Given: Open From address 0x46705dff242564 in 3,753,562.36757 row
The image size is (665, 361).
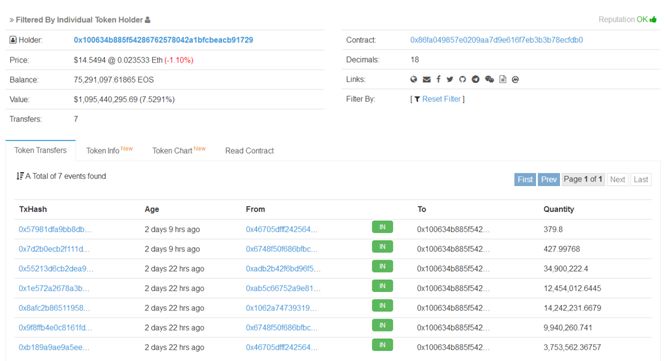Looking at the screenshot, I should click(x=281, y=347).
